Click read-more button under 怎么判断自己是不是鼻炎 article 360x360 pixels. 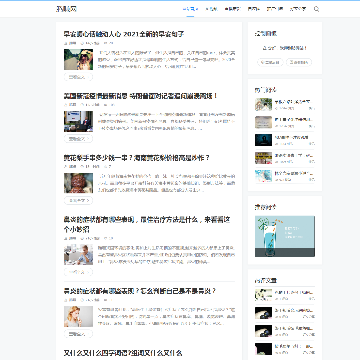[78, 334]
